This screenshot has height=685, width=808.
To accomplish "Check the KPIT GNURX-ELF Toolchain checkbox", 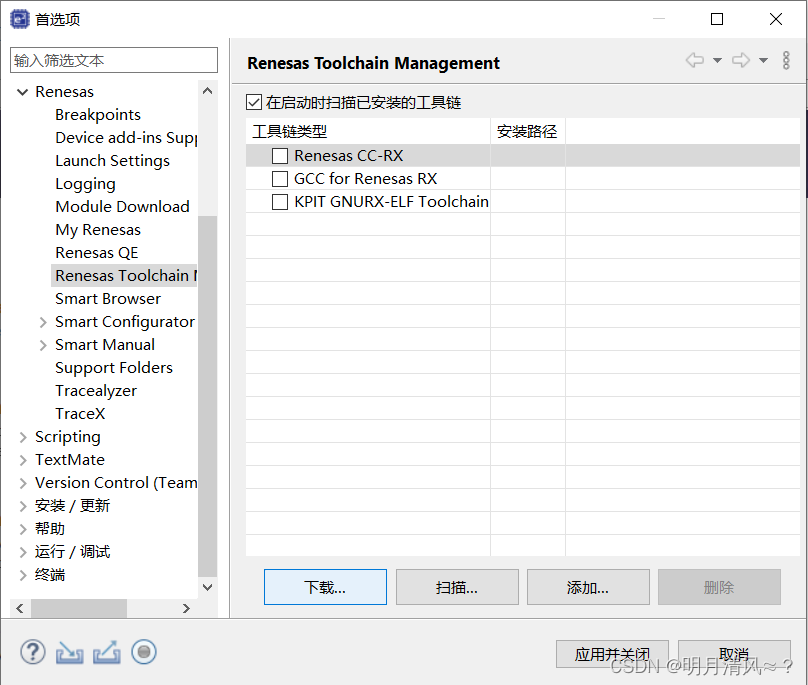I will 280,202.
